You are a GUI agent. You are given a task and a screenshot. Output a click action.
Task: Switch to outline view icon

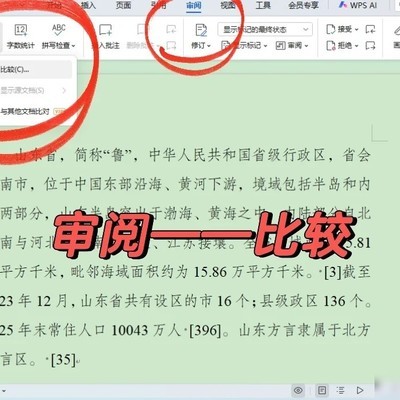(340, 390)
